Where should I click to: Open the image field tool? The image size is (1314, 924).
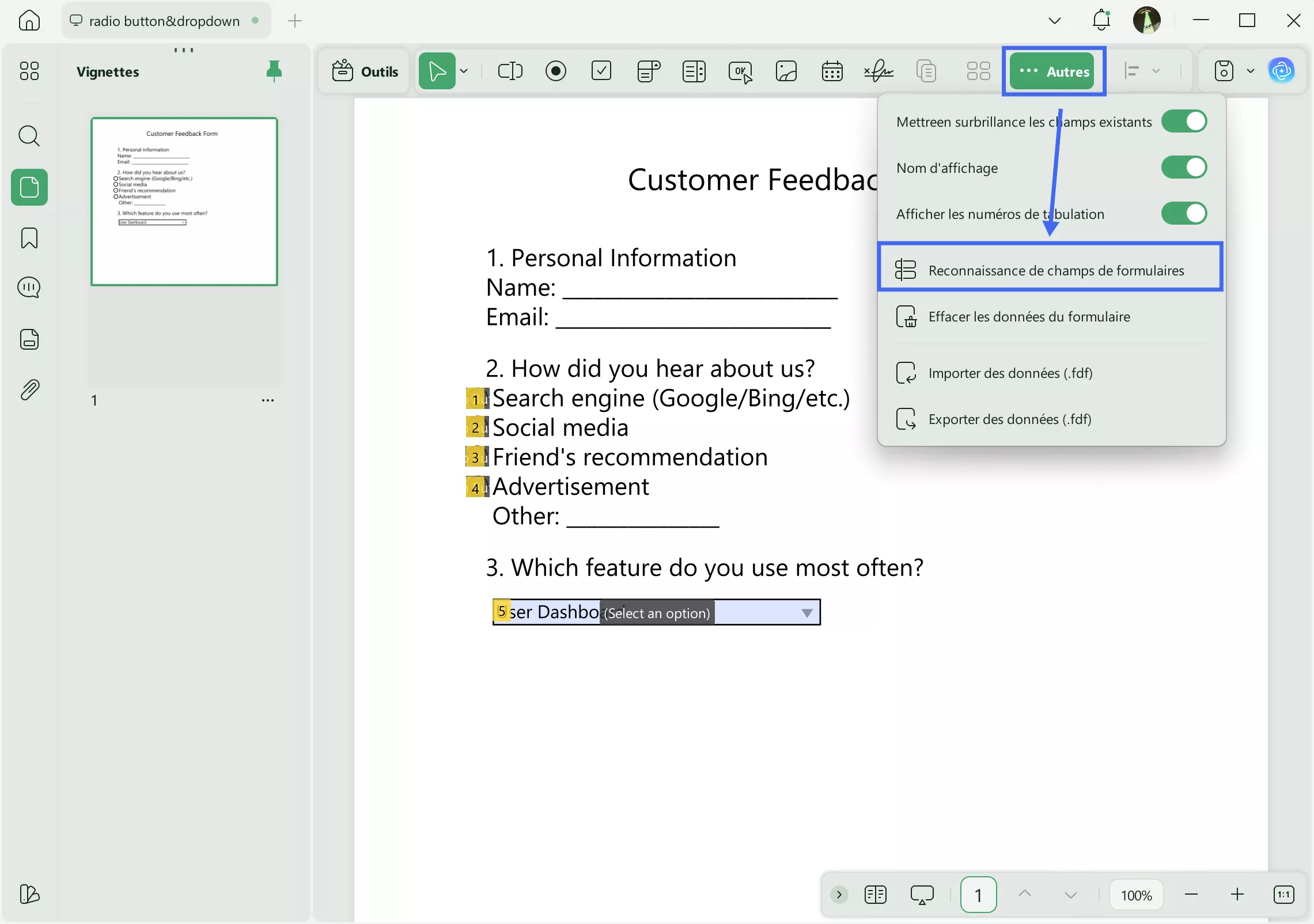[x=786, y=71]
